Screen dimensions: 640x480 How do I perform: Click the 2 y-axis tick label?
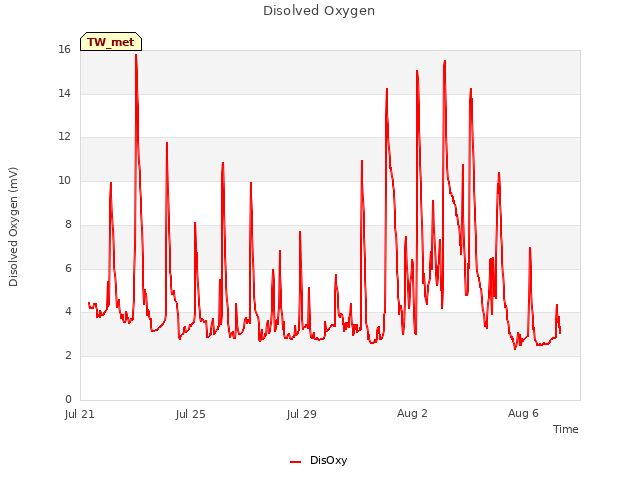point(68,356)
